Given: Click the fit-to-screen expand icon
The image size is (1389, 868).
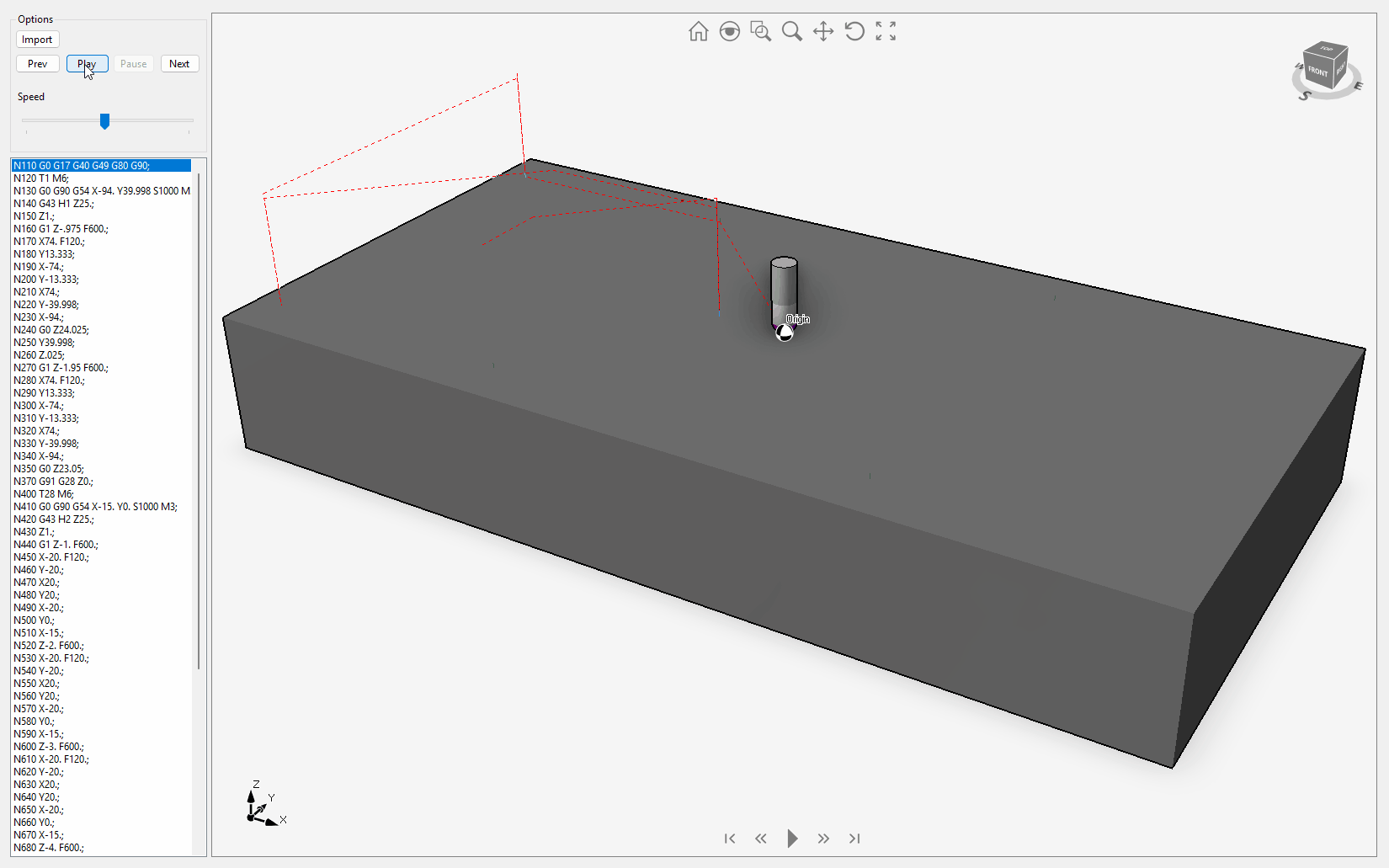Looking at the screenshot, I should (885, 32).
